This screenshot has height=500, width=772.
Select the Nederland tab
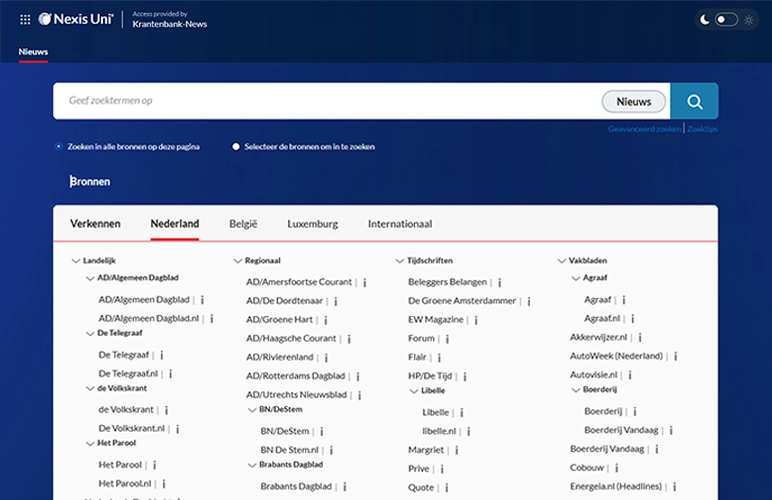tap(175, 224)
